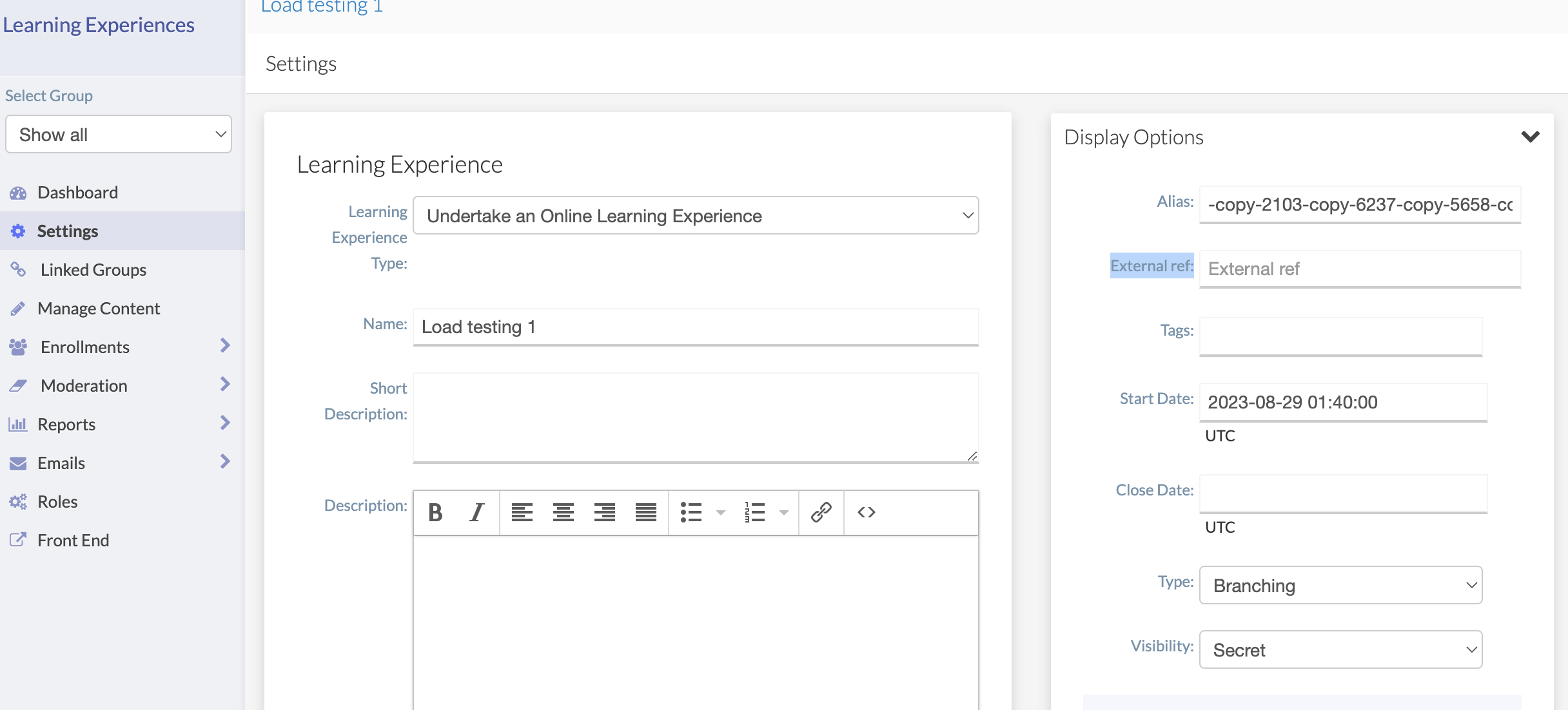Collapse the Display Options panel
Image resolution: width=1568 pixels, height=710 pixels.
tap(1531, 137)
